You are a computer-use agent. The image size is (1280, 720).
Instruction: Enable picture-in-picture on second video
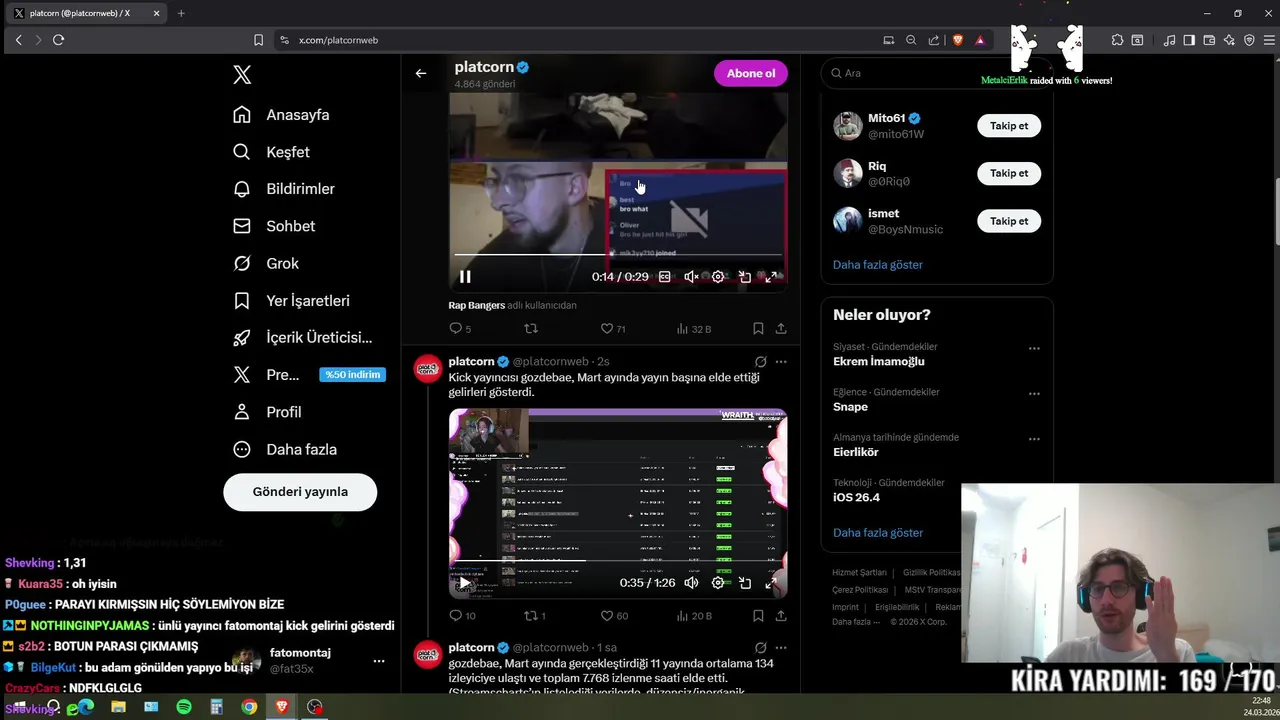point(745,583)
